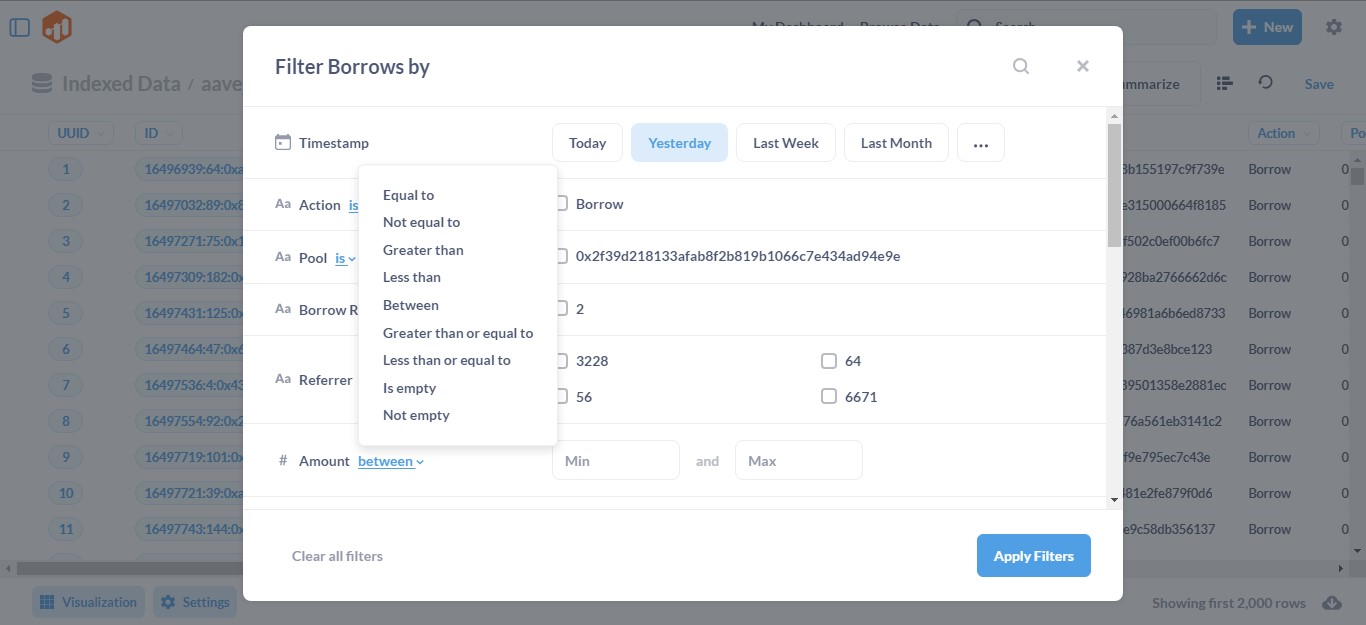Click the Amount Min input field
1366x625 pixels.
tap(615, 461)
